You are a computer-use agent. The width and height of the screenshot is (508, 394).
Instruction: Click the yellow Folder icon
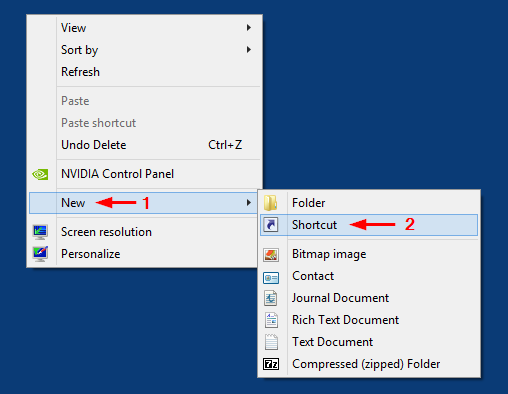coord(271,203)
